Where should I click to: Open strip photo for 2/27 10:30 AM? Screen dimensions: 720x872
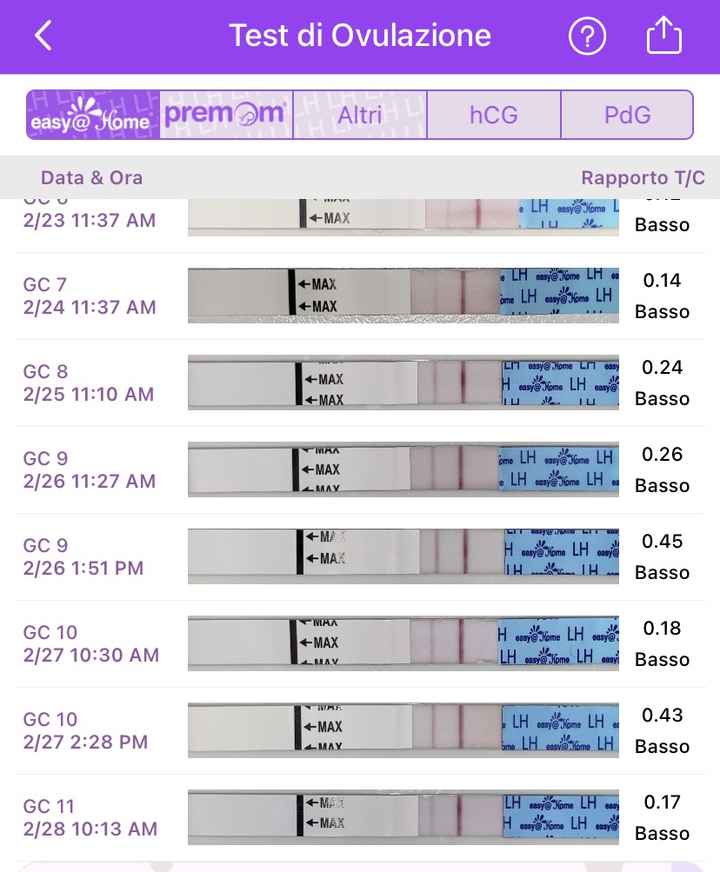(403, 643)
